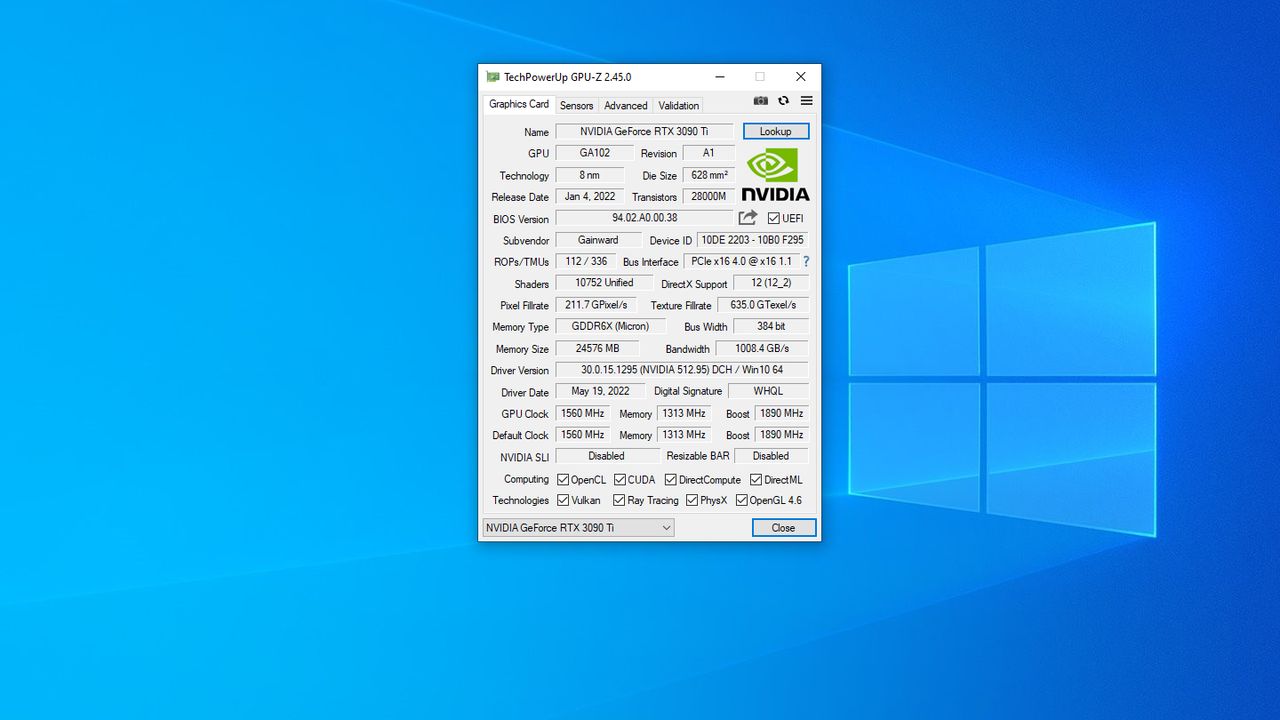Click the Memory Type value GDDR6X (Micron)
The image size is (1280, 720).
click(610, 326)
